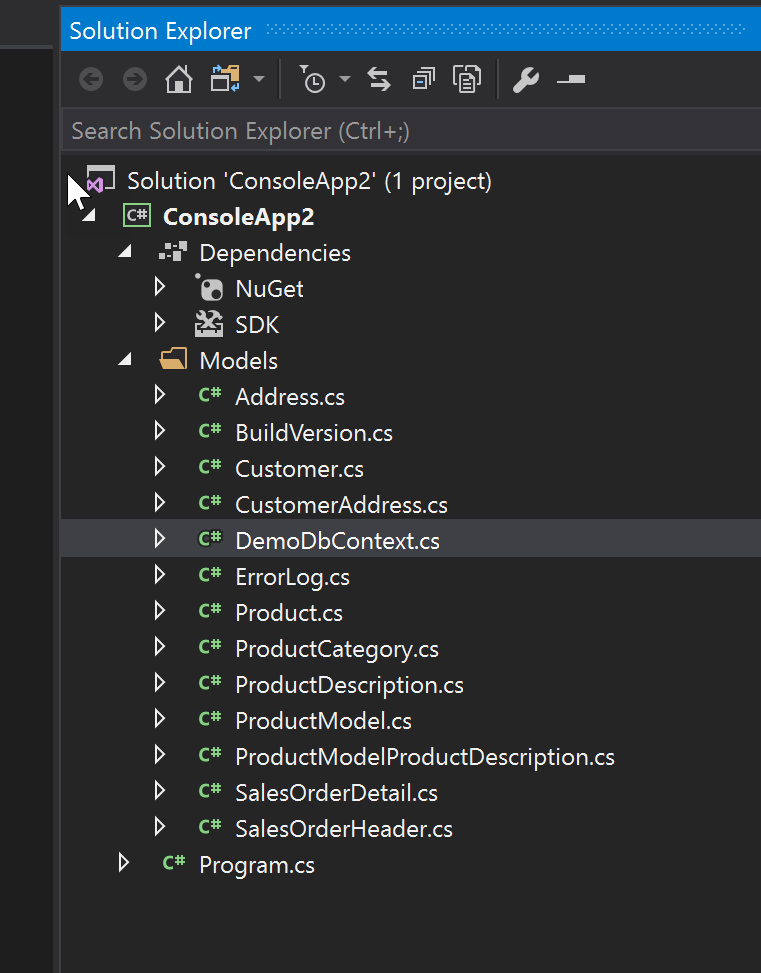Select Address.cs file
The width and height of the screenshot is (761, 973).
point(290,397)
